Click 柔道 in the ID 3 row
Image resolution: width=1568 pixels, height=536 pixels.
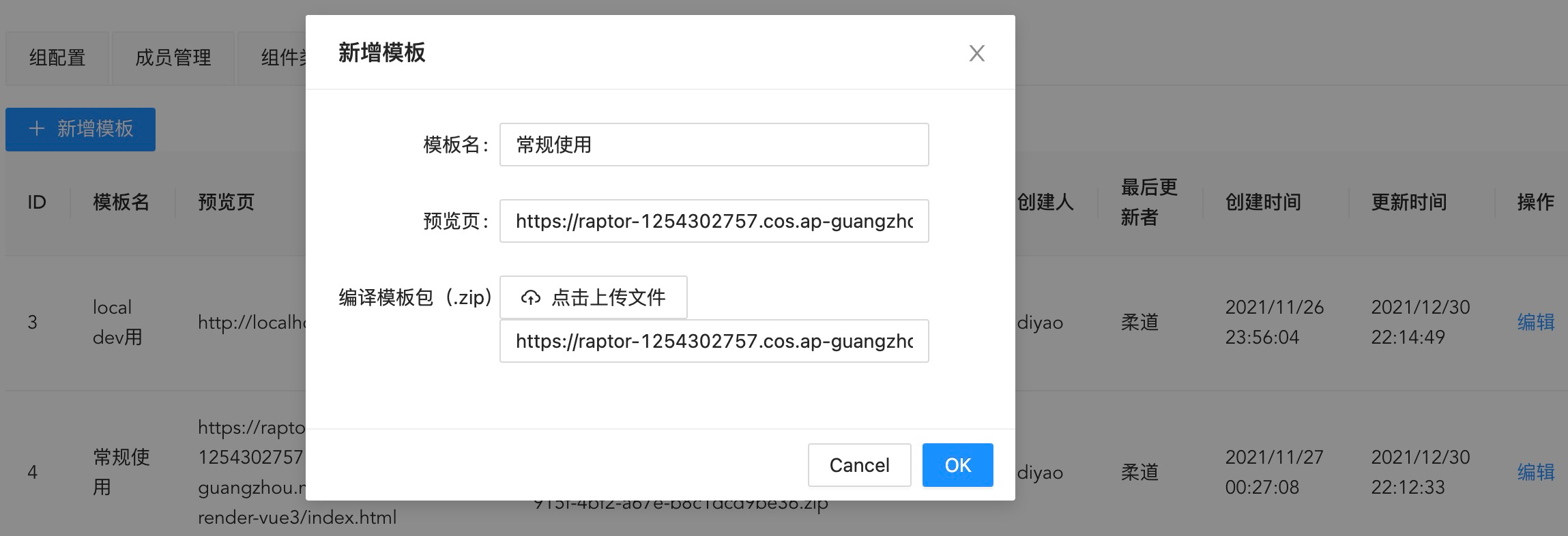(x=1139, y=322)
